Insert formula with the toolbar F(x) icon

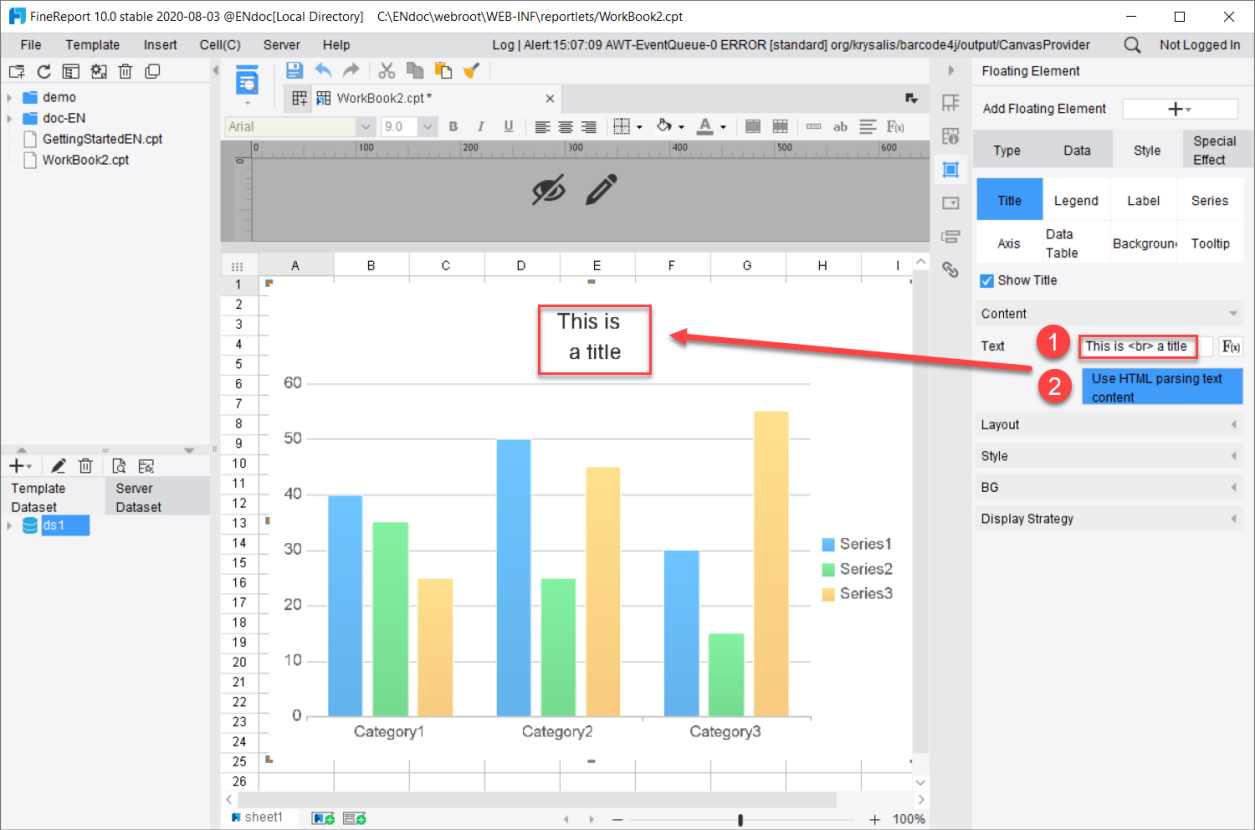(x=896, y=127)
